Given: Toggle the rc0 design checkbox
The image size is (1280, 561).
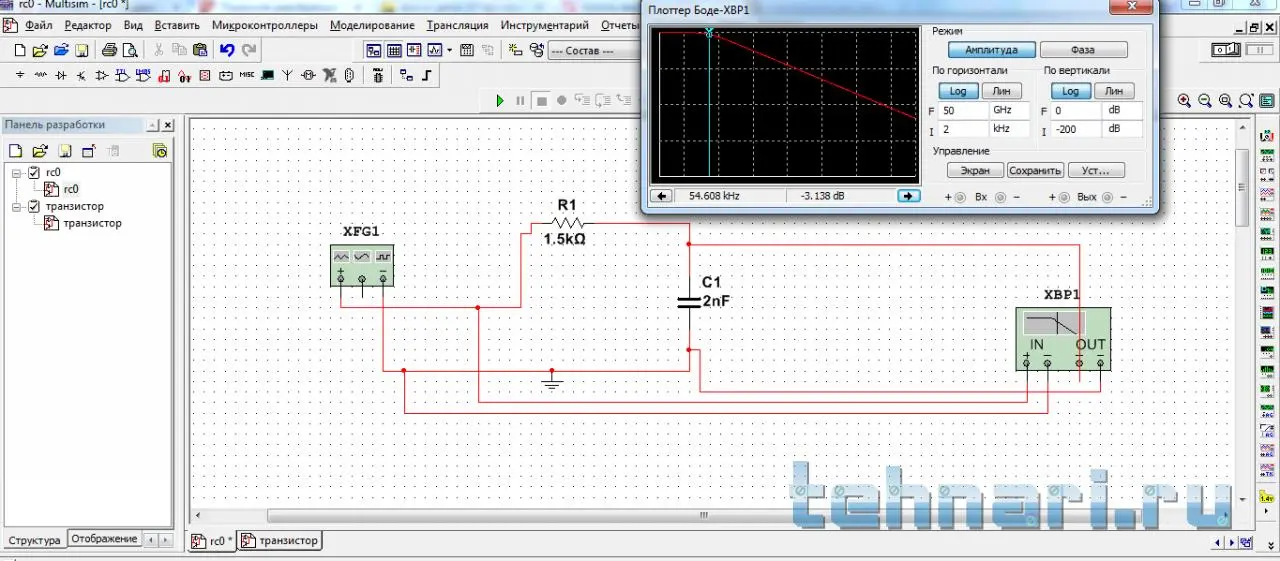Looking at the screenshot, I should point(35,172).
